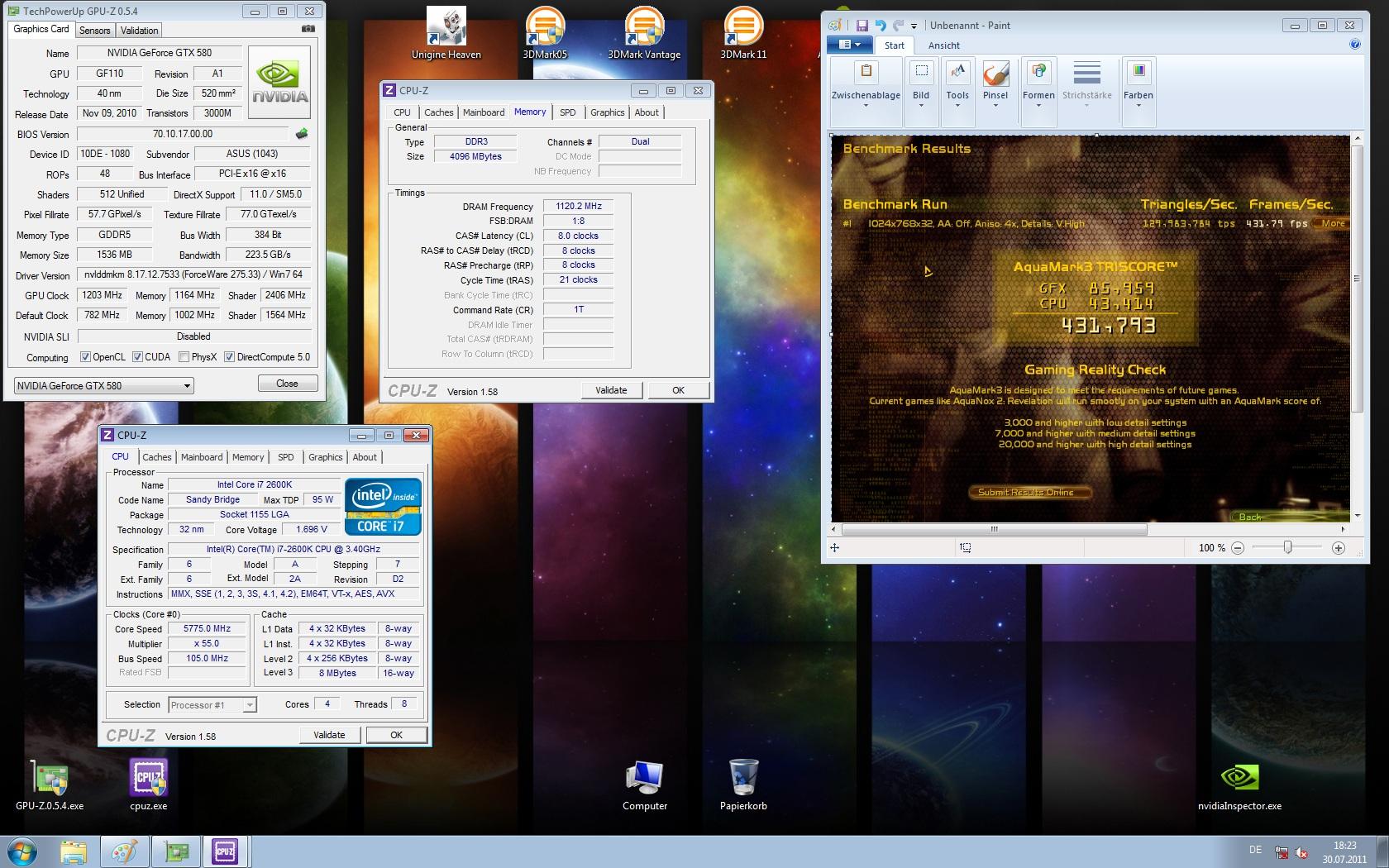The height and width of the screenshot is (868, 1389).
Task: Open Explorer folder icon in taskbar
Action: click(74, 851)
